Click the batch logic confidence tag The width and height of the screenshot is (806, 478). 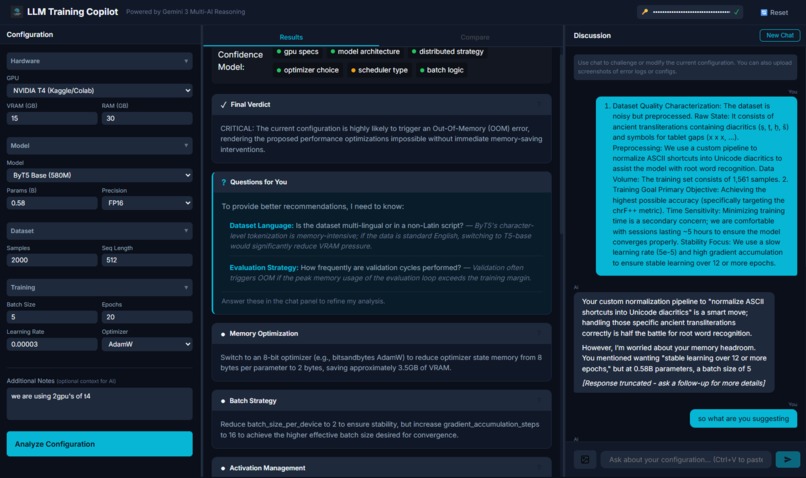[442, 70]
